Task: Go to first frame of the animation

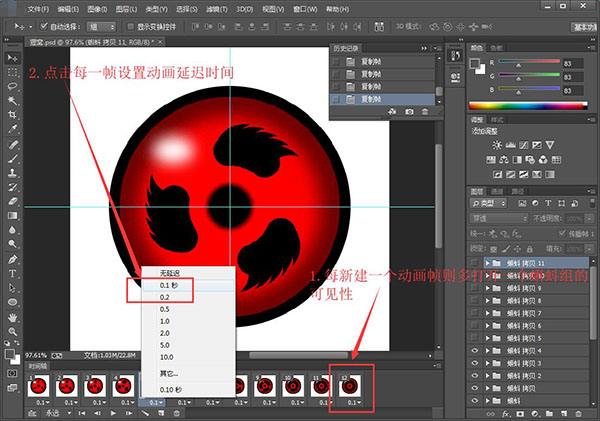Action: tap(82, 413)
